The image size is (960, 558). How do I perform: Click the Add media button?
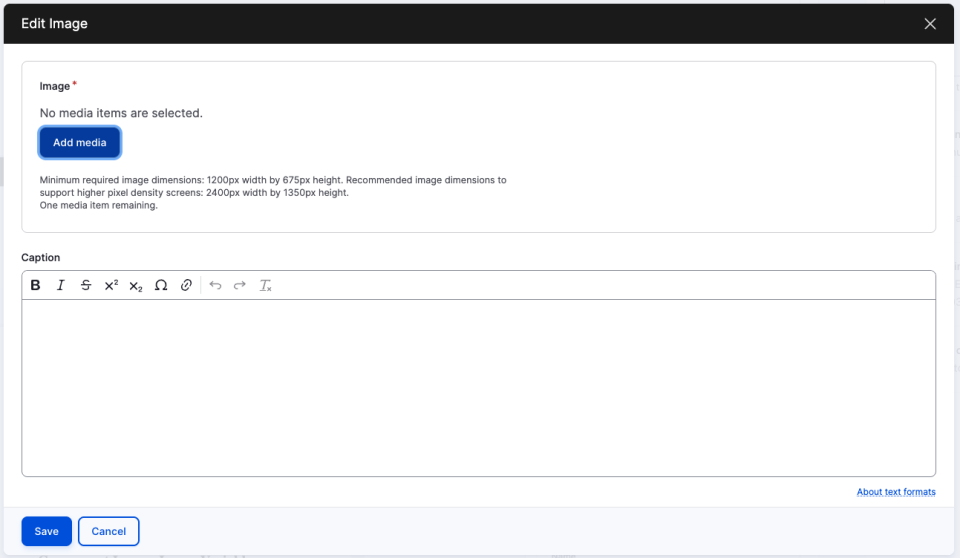(x=80, y=143)
